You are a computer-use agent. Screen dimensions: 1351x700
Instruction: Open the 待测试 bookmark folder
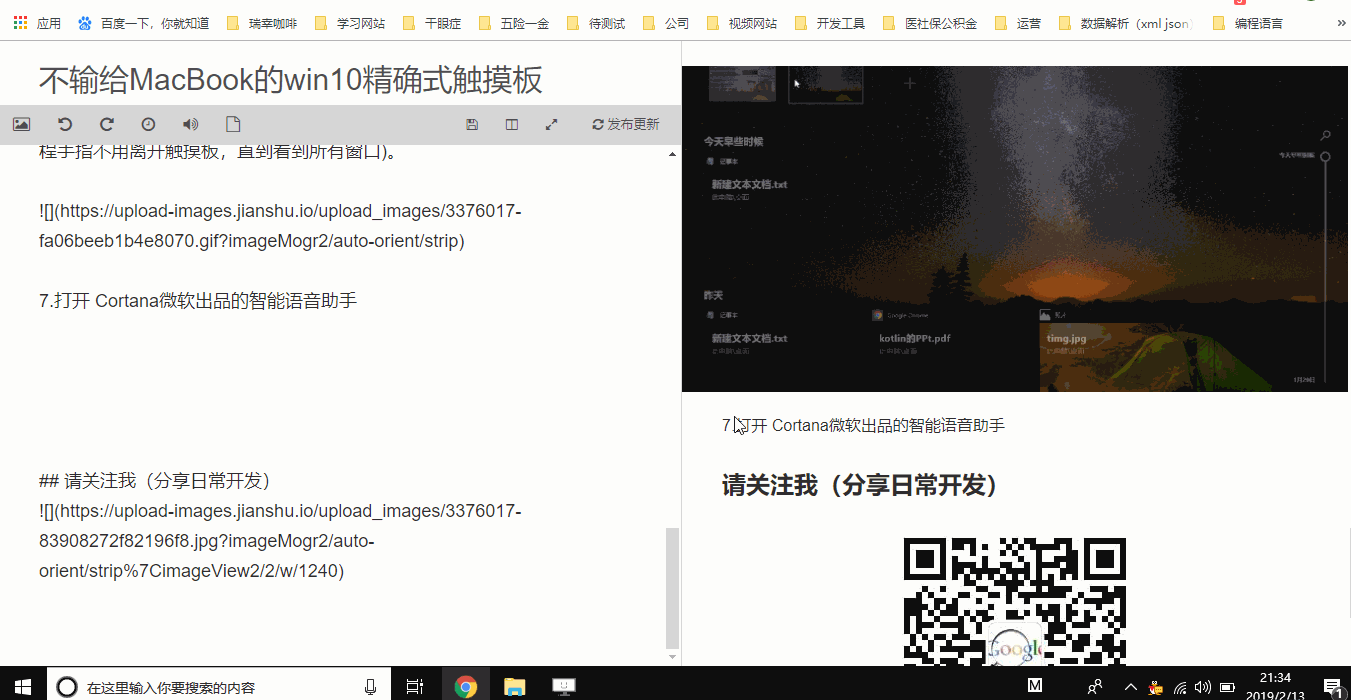point(596,23)
